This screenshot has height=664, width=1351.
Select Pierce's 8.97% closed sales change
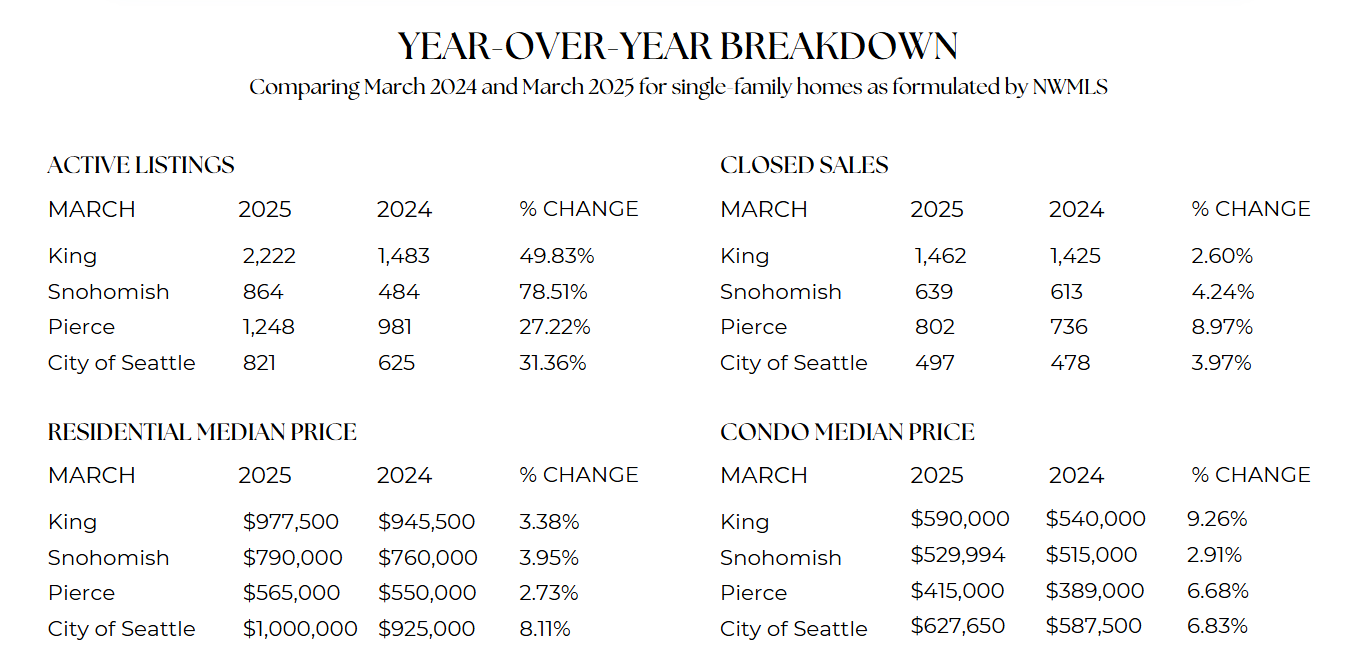click(1222, 327)
